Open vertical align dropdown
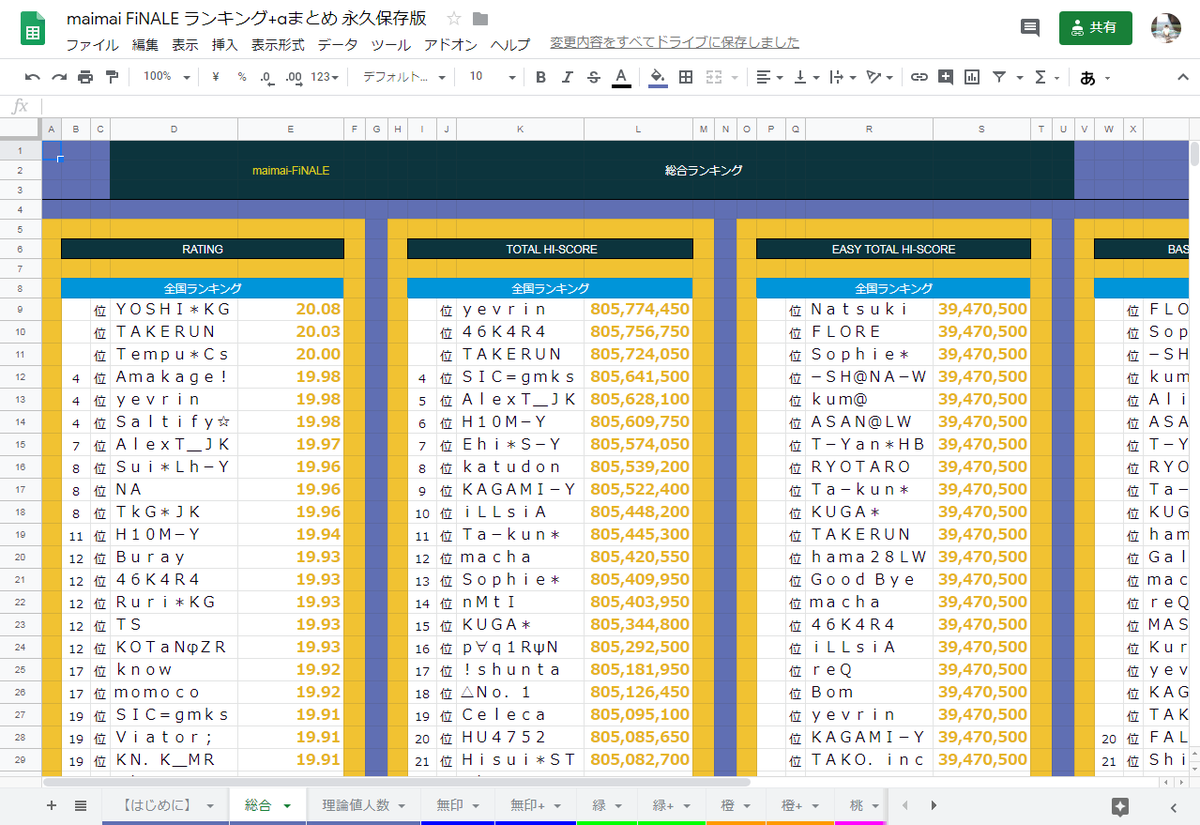Screen dimensions: 1200x825 (x=806, y=77)
